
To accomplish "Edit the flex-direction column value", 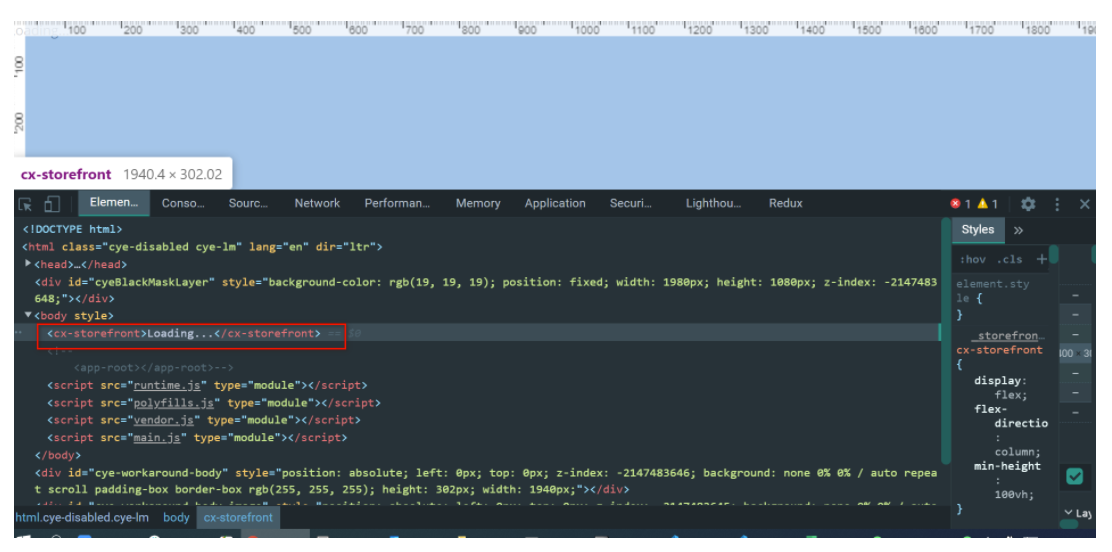I will pyautogui.click(x=1017, y=452).
